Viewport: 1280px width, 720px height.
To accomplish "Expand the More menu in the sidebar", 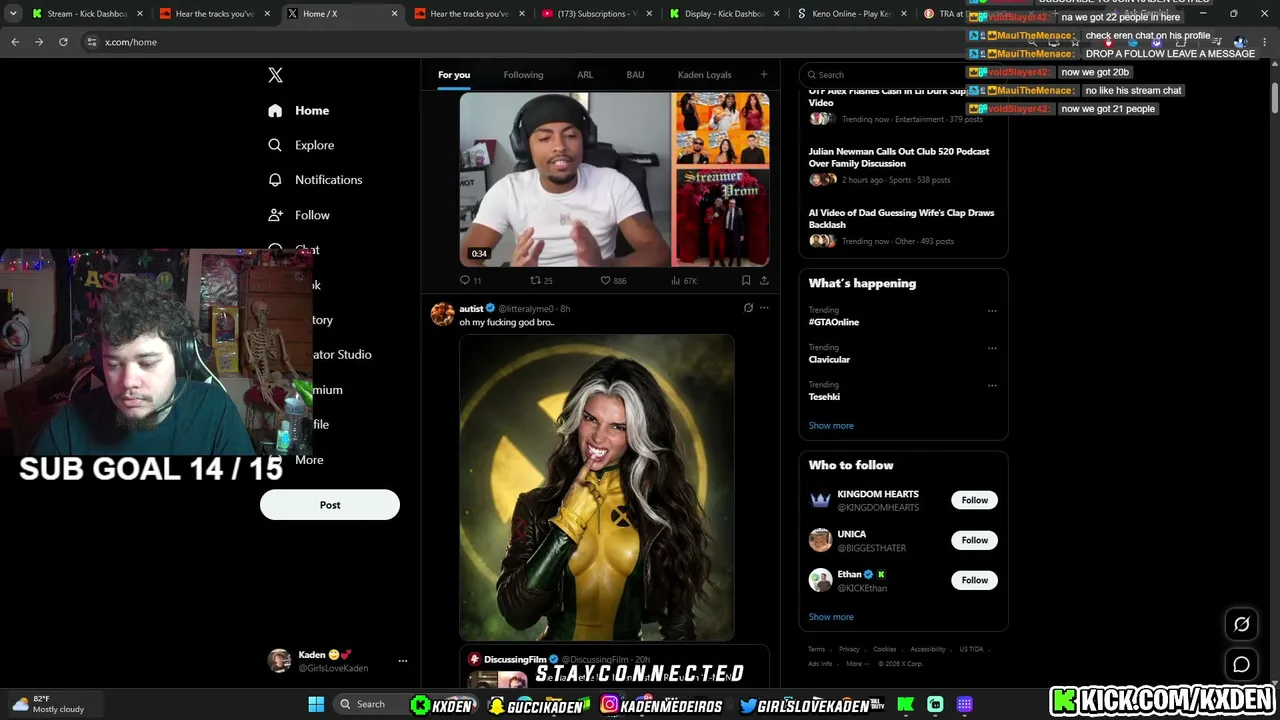I will (x=309, y=460).
